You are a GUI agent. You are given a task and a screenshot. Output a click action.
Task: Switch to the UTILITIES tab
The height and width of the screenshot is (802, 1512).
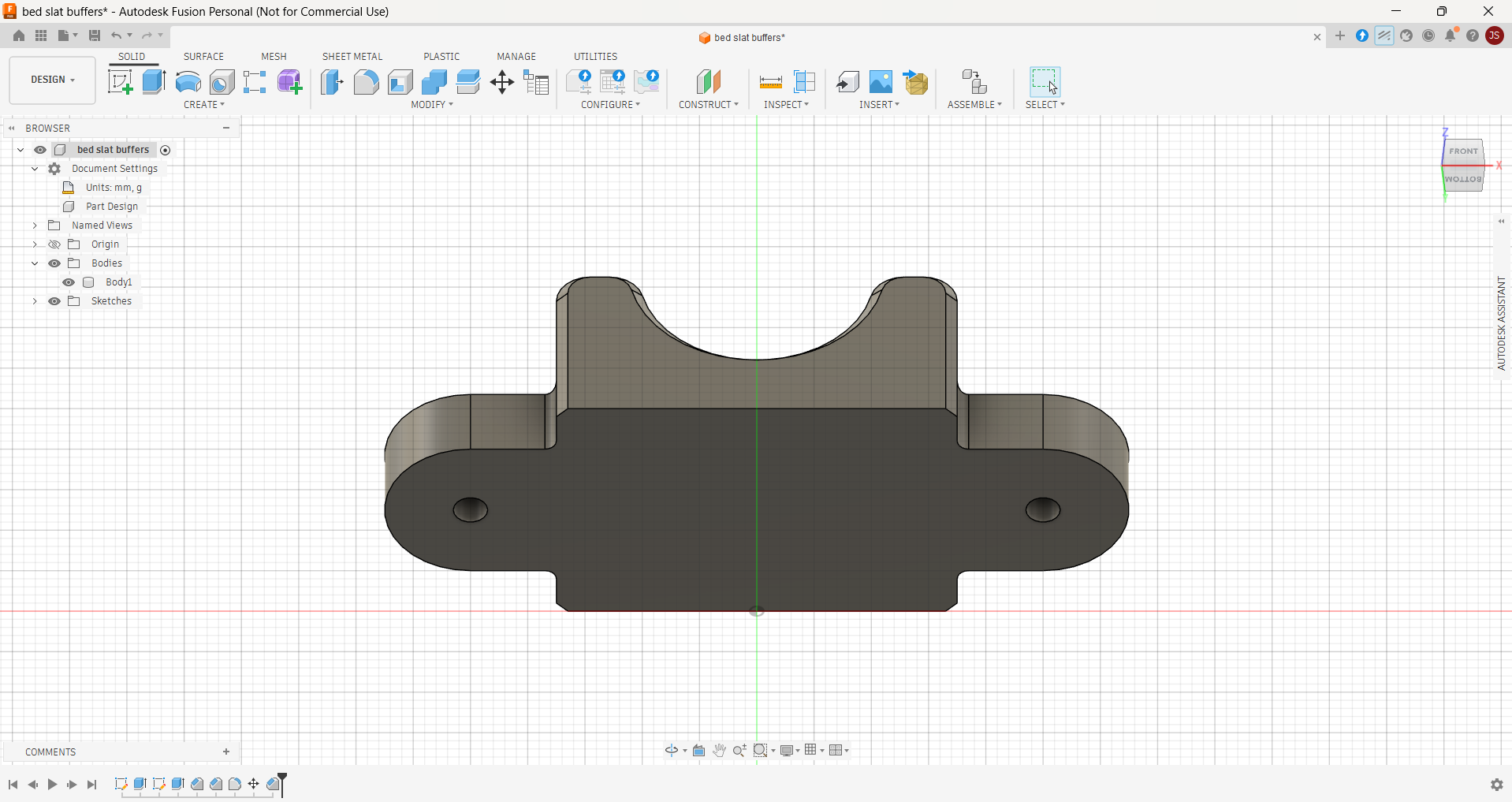595,57
